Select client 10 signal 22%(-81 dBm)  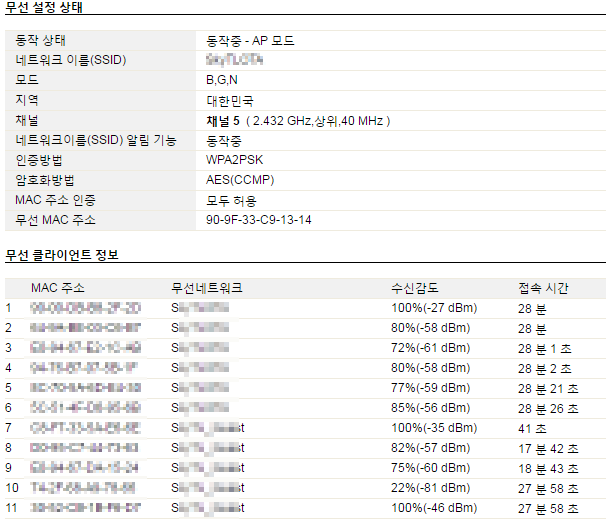tap(430, 488)
